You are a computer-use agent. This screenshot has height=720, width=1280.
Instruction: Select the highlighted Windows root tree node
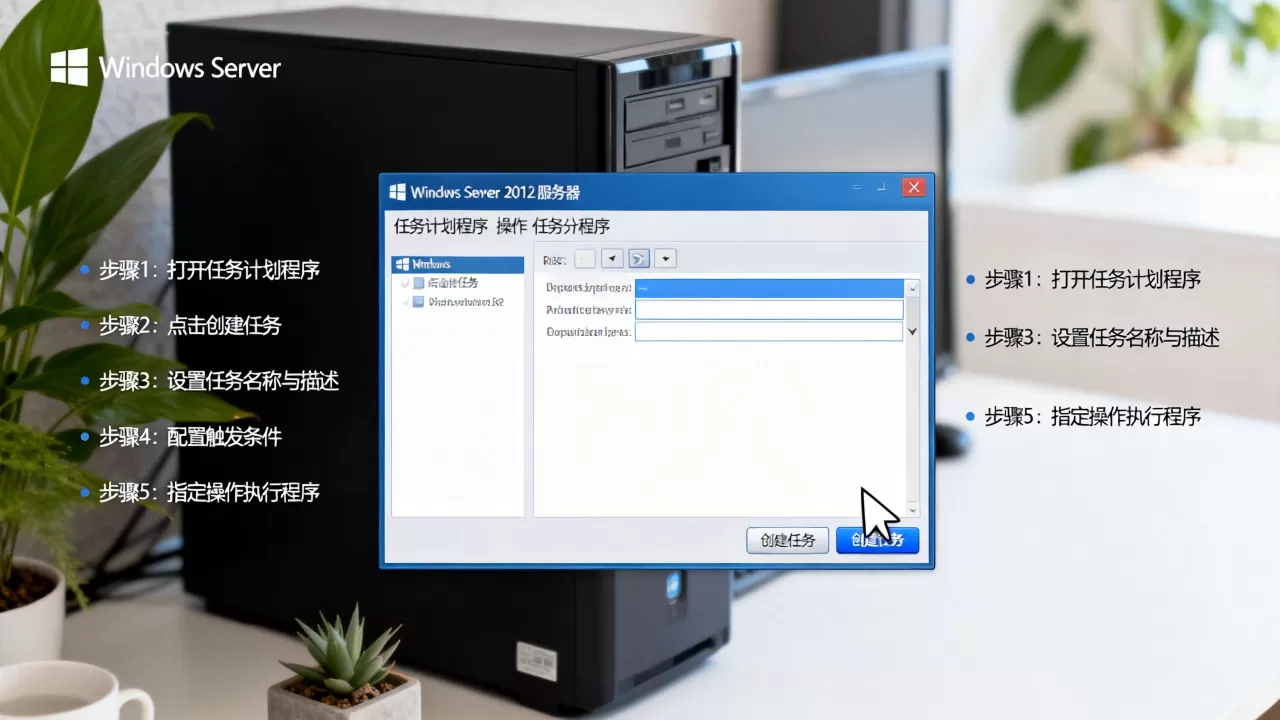click(458, 265)
